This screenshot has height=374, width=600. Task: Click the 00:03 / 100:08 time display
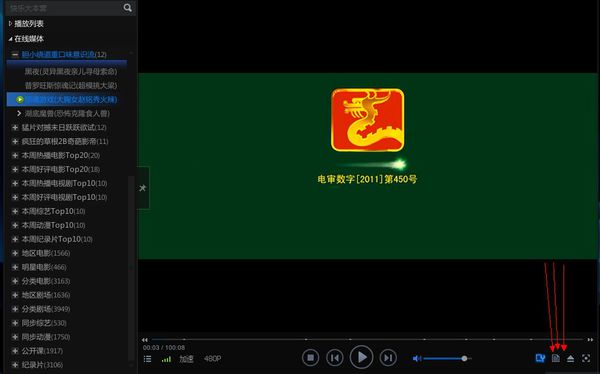pos(164,348)
